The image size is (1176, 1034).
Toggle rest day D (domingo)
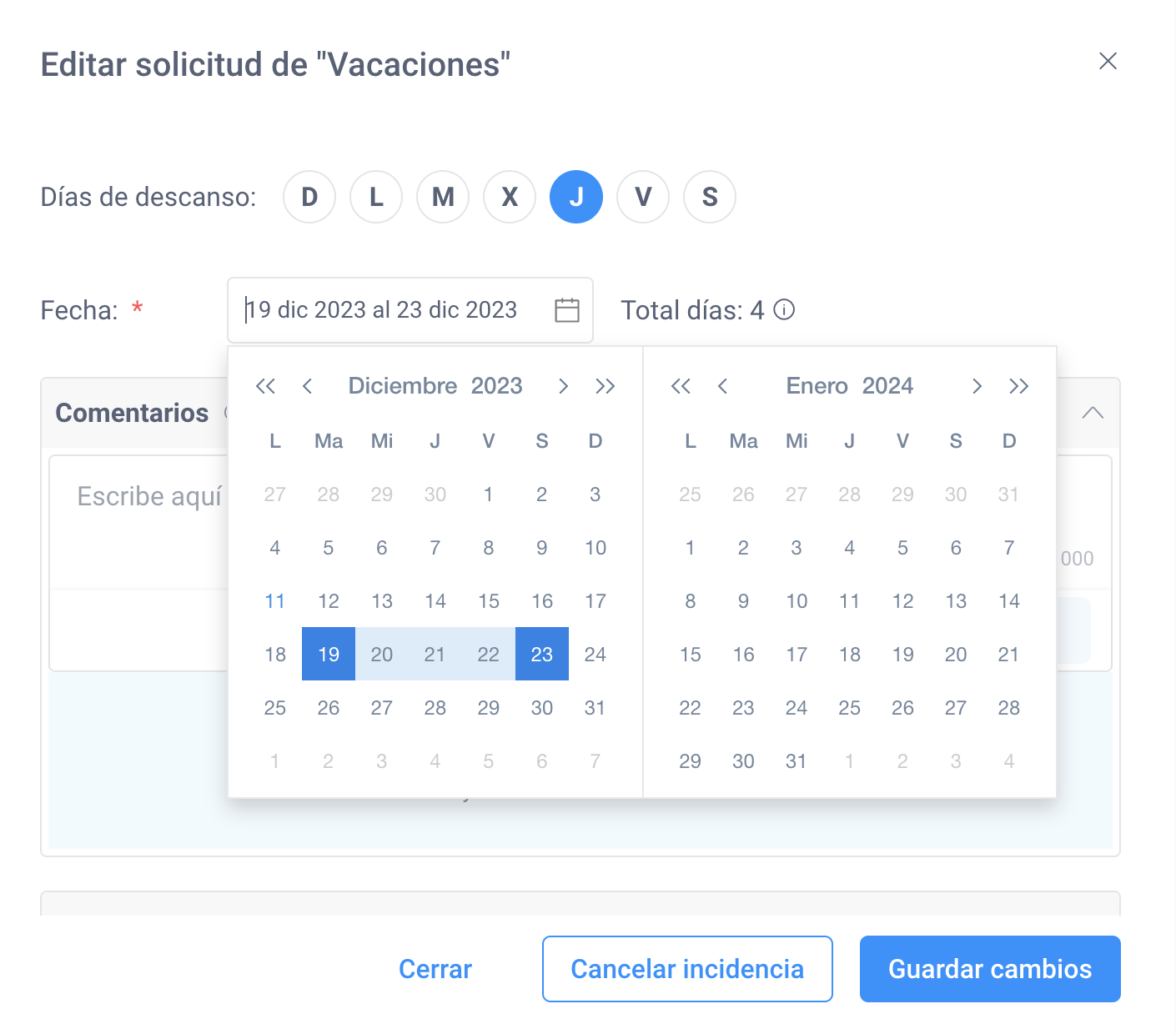[309, 197]
